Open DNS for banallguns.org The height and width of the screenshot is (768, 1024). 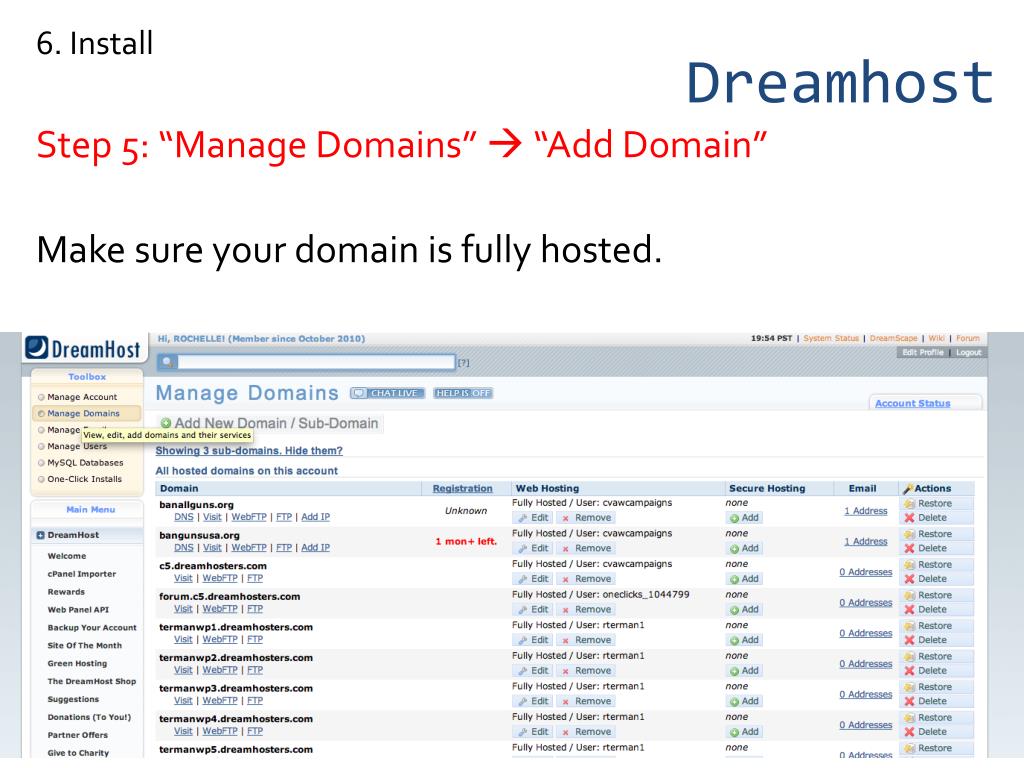click(184, 517)
